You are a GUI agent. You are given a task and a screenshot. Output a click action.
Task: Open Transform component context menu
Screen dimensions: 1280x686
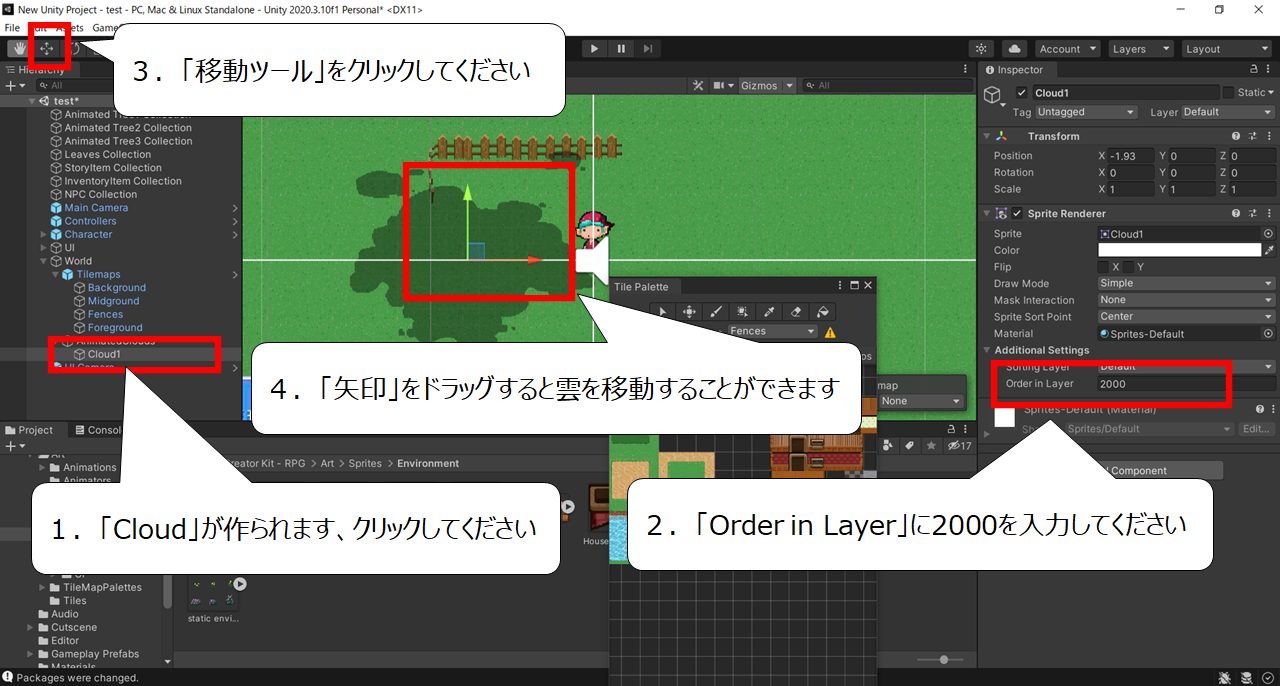pos(1270,136)
